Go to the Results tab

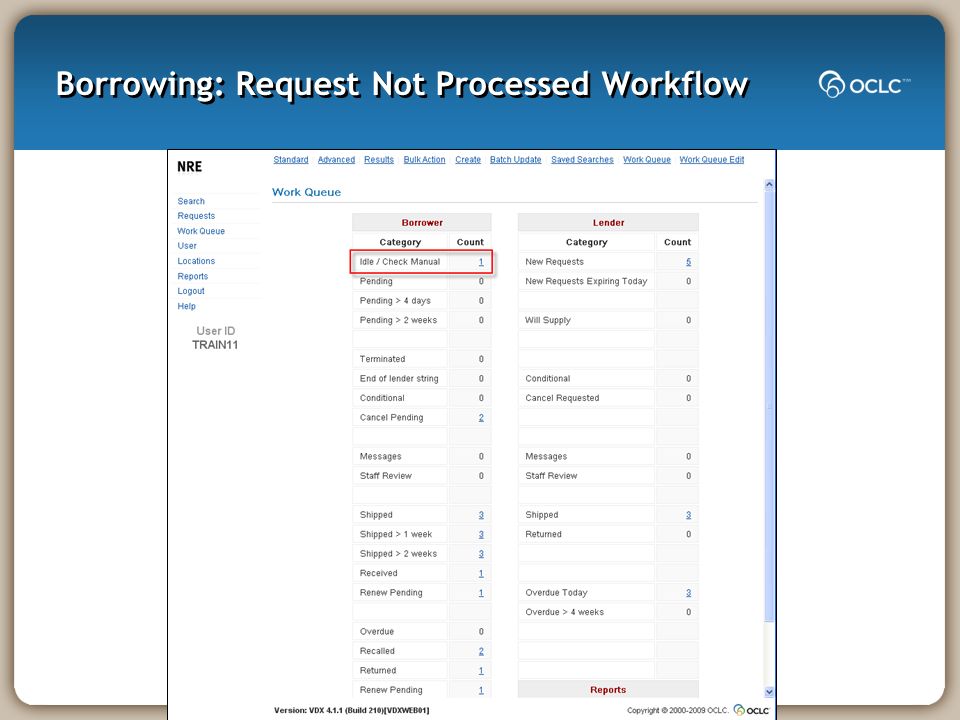coord(379,160)
